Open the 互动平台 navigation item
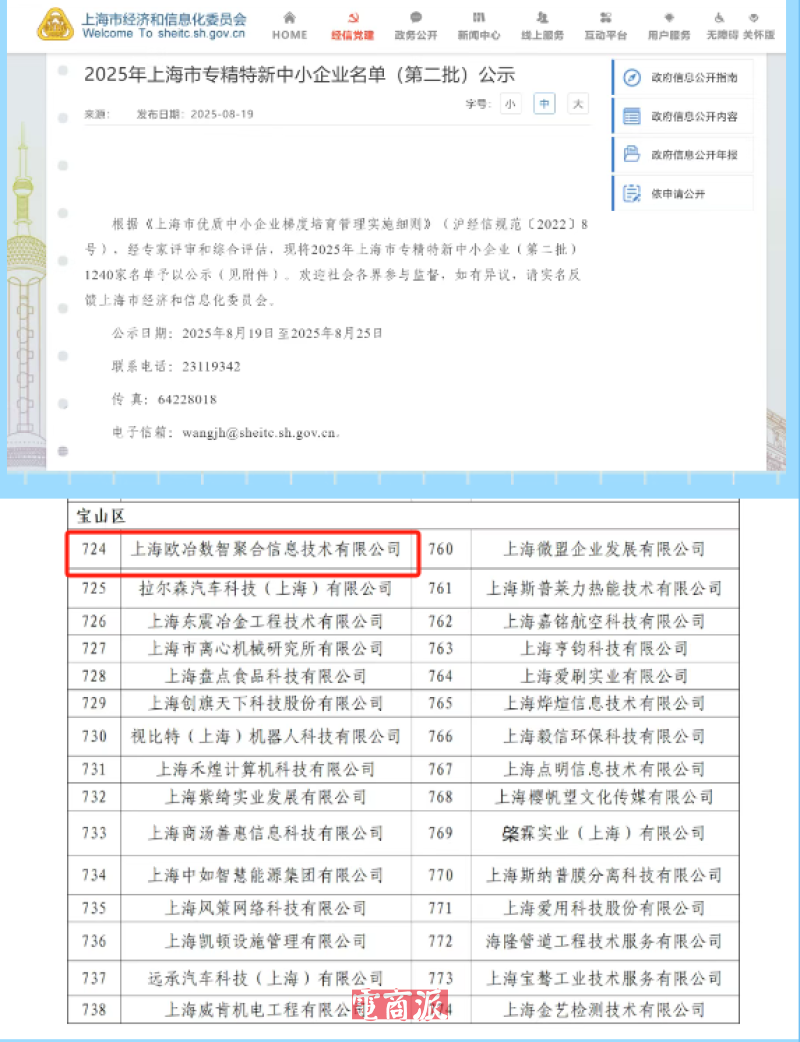This screenshot has width=800, height=1042. [x=605, y=27]
